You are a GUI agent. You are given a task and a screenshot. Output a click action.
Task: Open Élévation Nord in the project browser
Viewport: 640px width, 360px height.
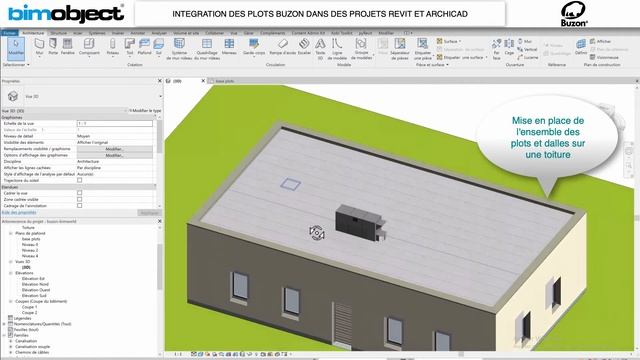(x=35, y=284)
